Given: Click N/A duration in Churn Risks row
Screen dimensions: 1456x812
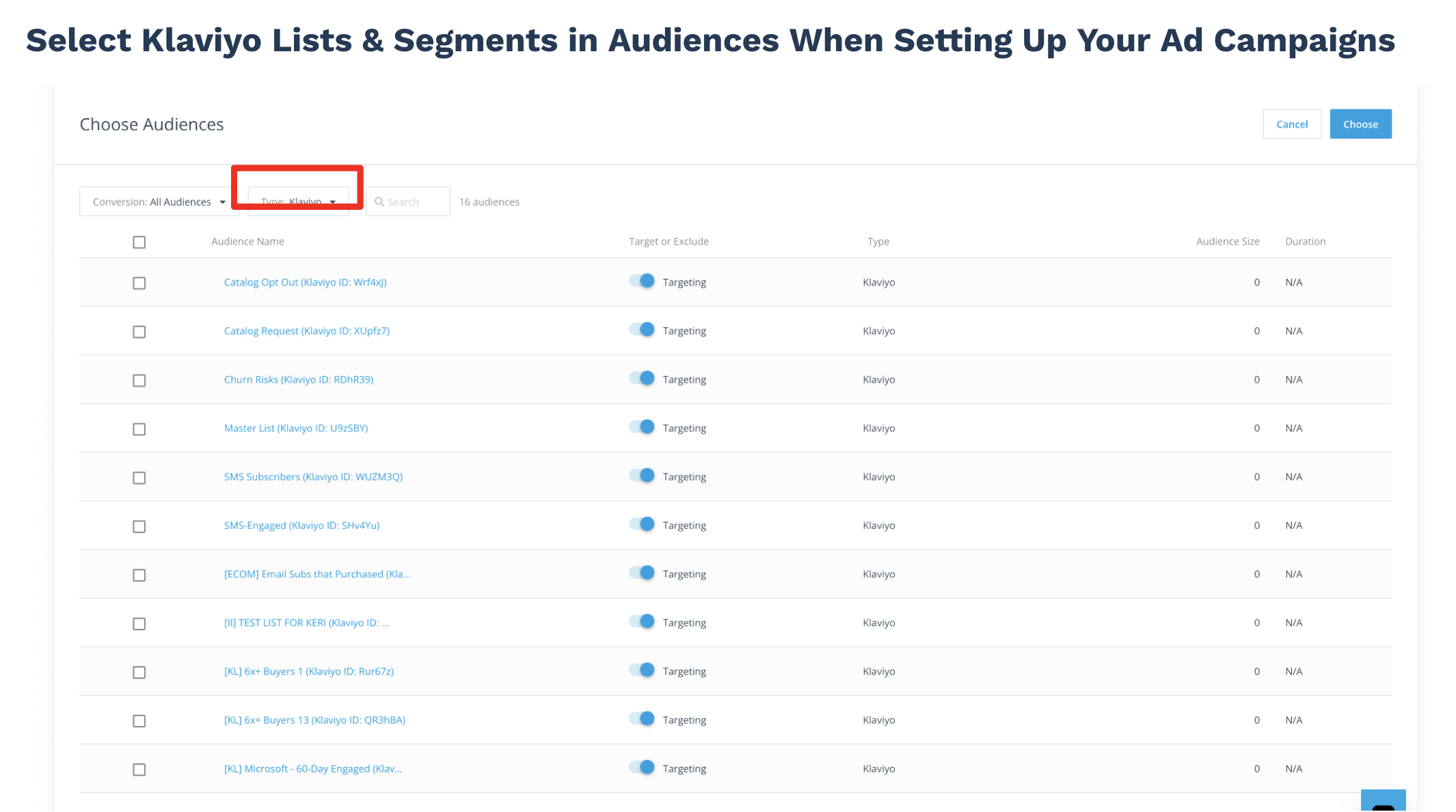Looking at the screenshot, I should tap(1293, 379).
